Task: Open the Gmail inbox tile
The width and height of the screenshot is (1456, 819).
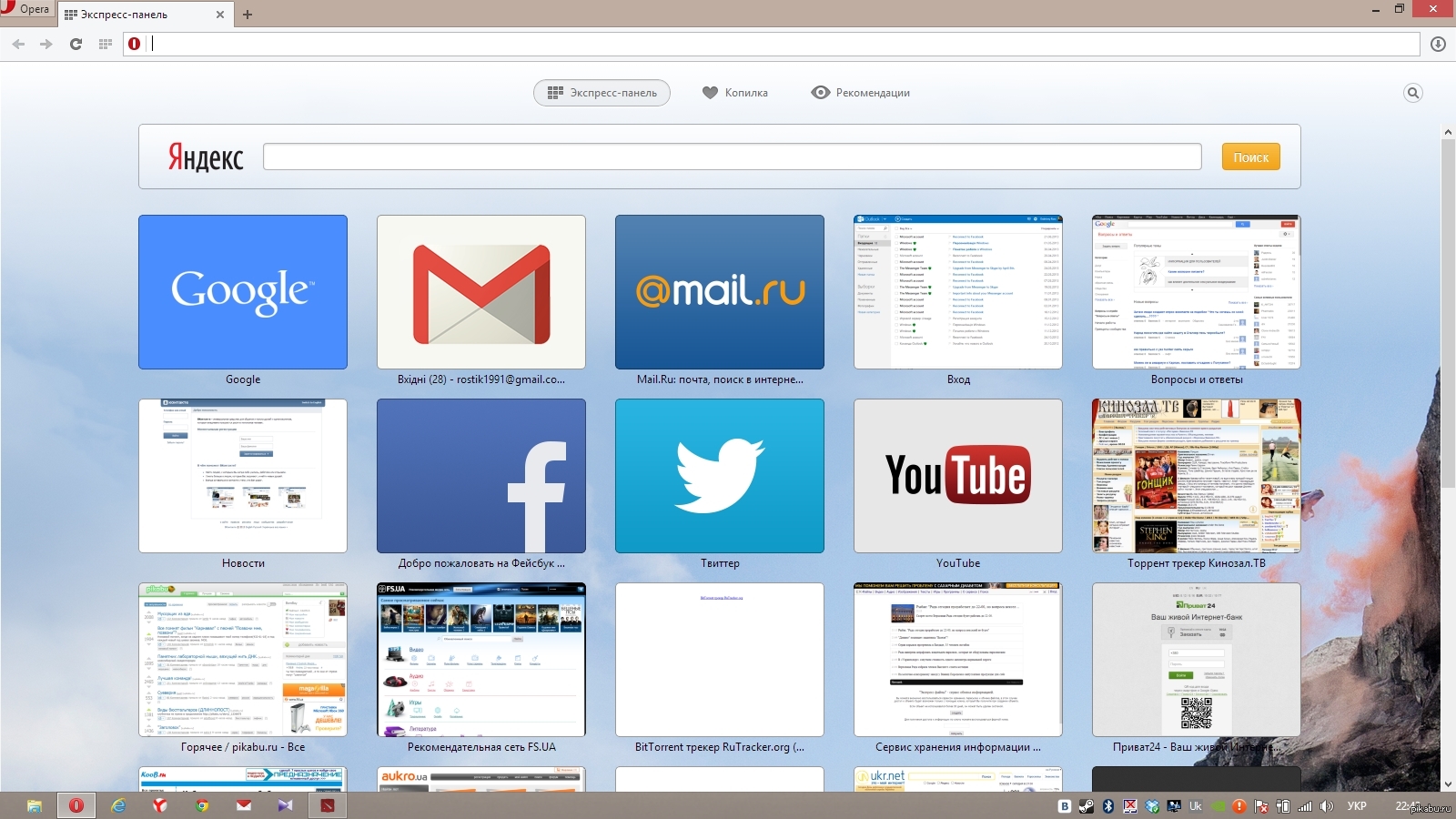Action: click(481, 292)
